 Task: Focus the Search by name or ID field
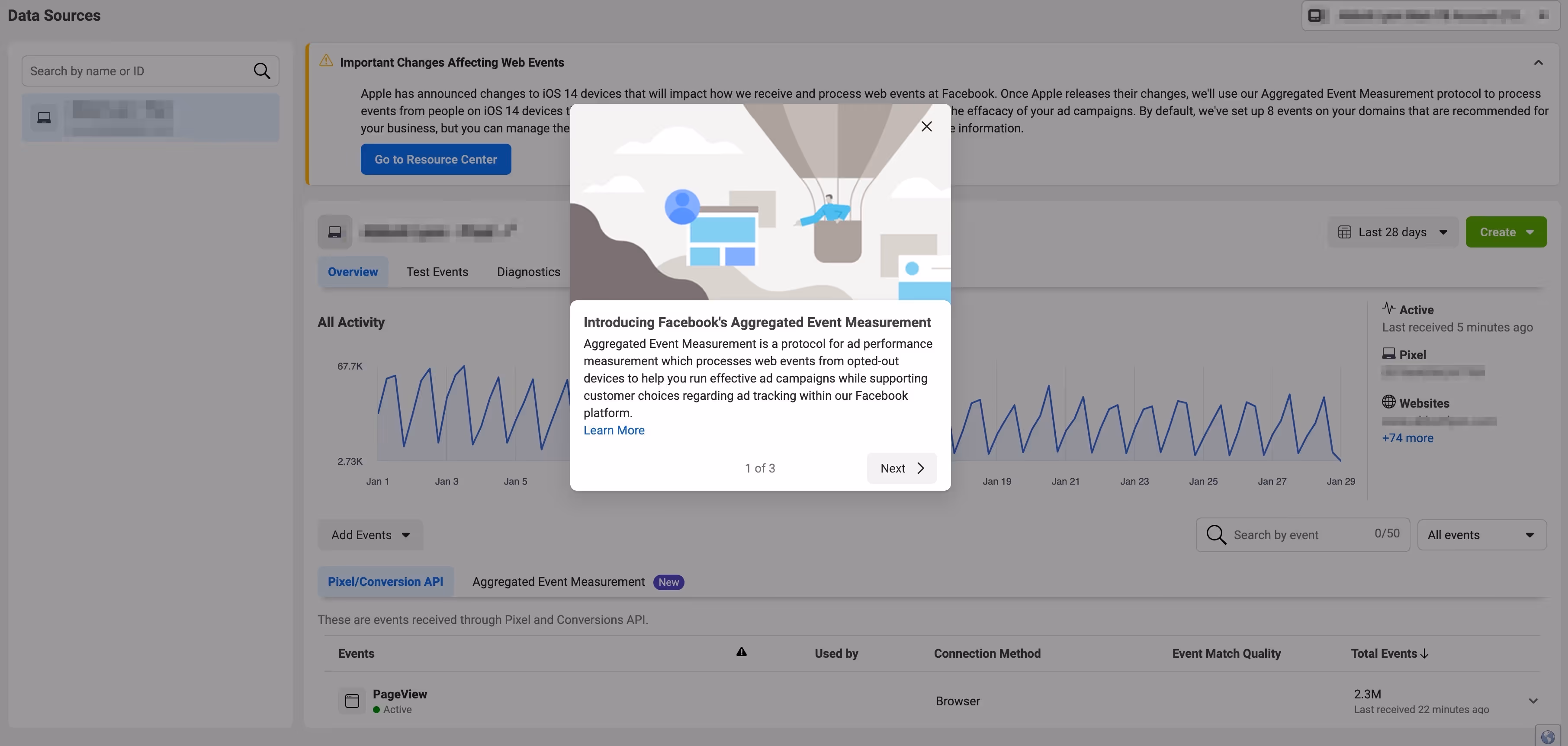point(150,71)
